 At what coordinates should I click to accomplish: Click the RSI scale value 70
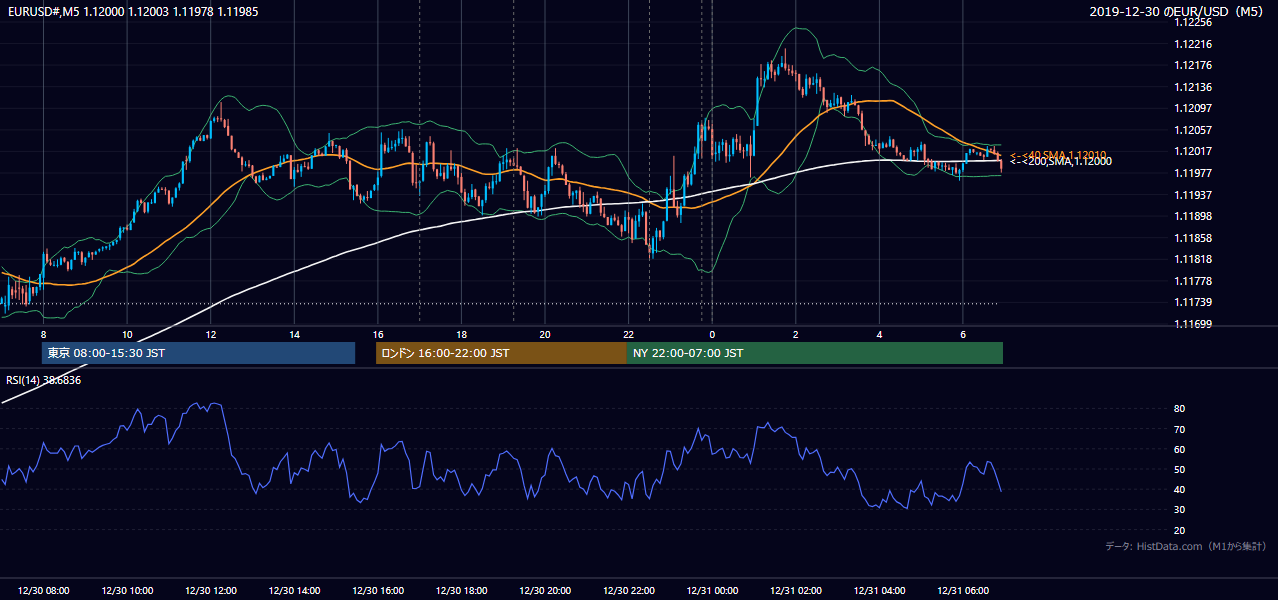1180,429
